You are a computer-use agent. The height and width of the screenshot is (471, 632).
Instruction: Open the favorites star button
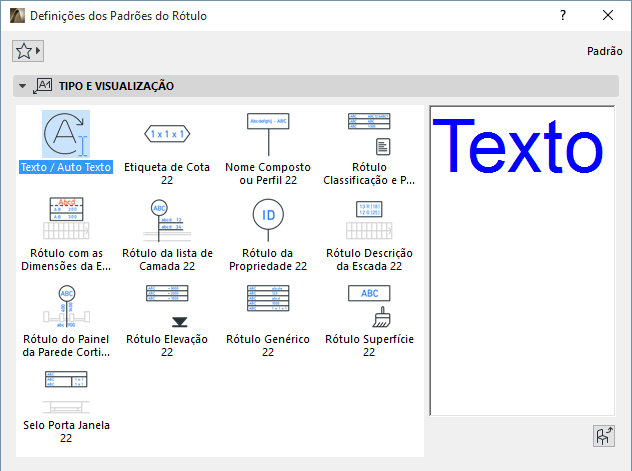28,51
